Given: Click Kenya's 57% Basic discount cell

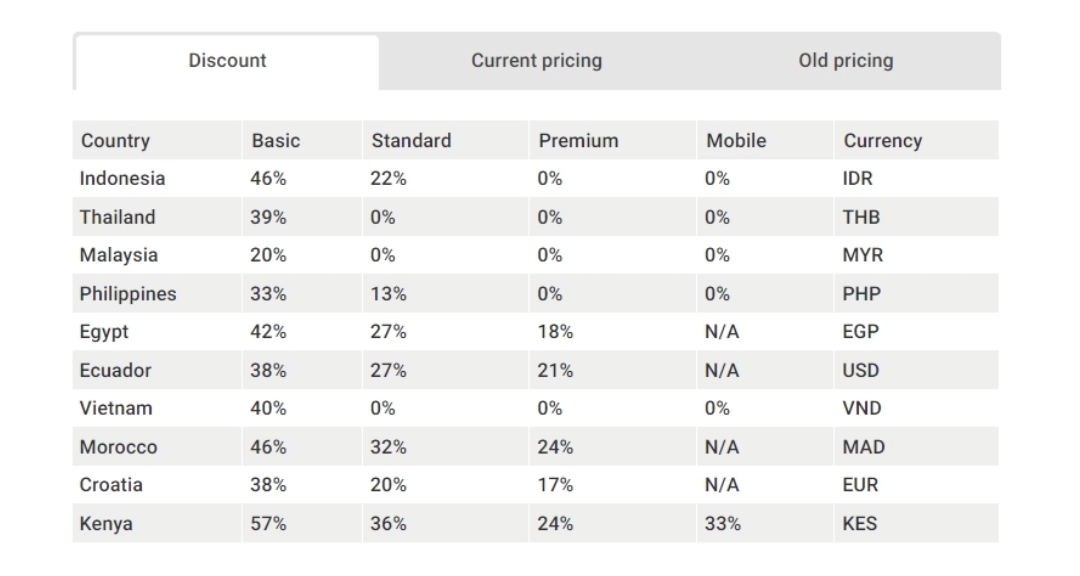Looking at the screenshot, I should [x=302, y=524].
